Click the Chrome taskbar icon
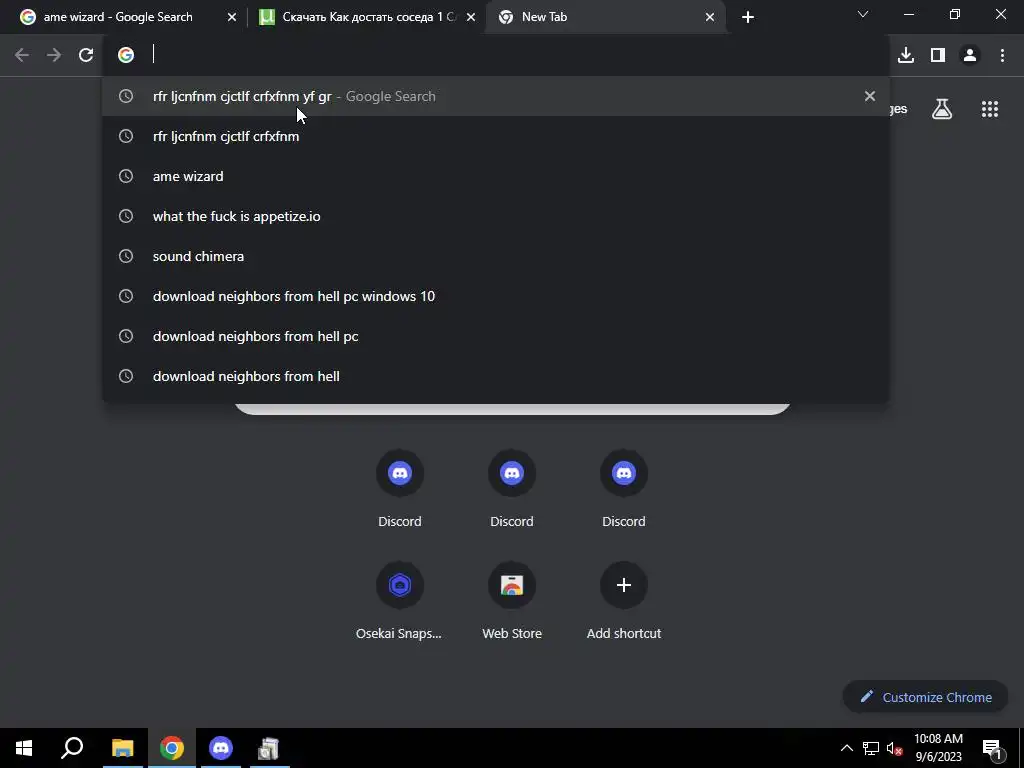This screenshot has width=1024, height=768. pyautogui.click(x=171, y=748)
